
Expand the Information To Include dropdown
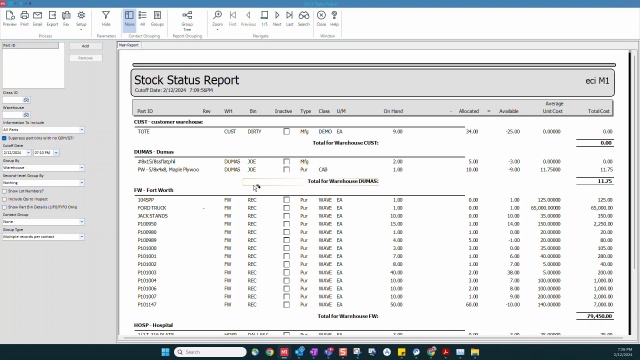[x=82, y=130]
